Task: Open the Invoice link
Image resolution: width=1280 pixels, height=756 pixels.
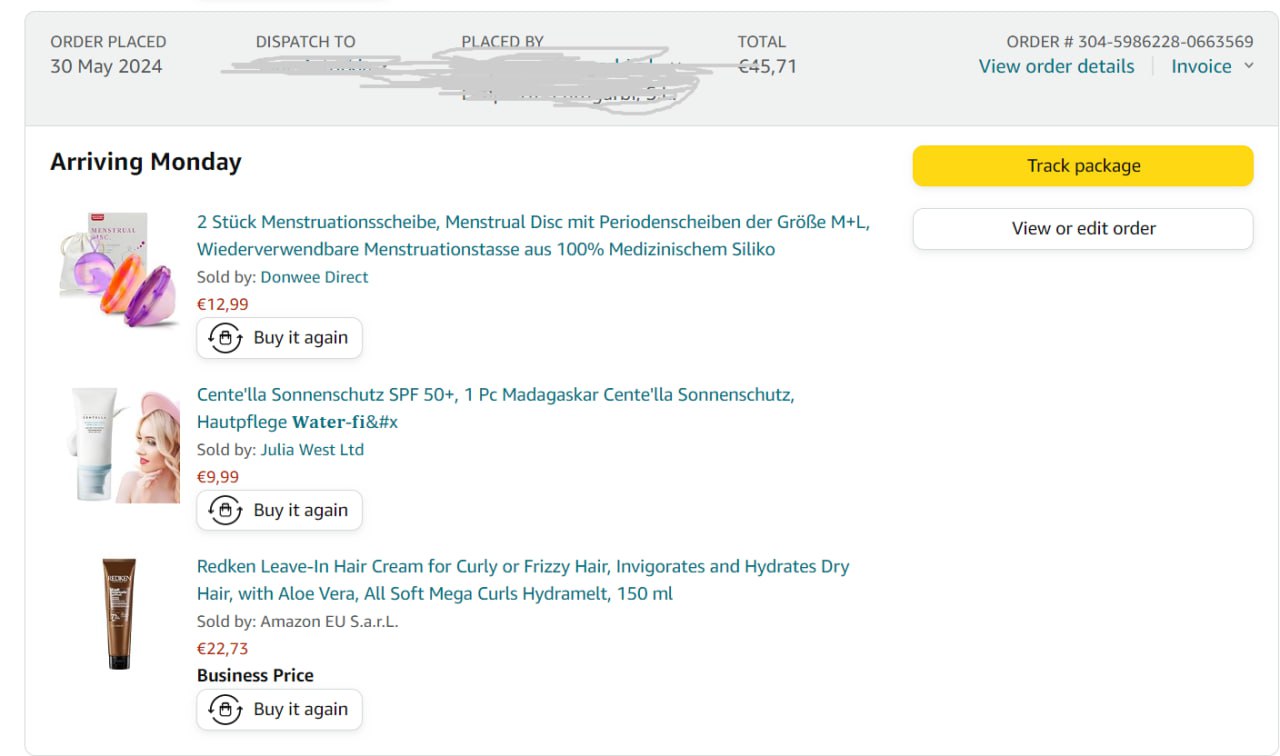Action: (1201, 66)
